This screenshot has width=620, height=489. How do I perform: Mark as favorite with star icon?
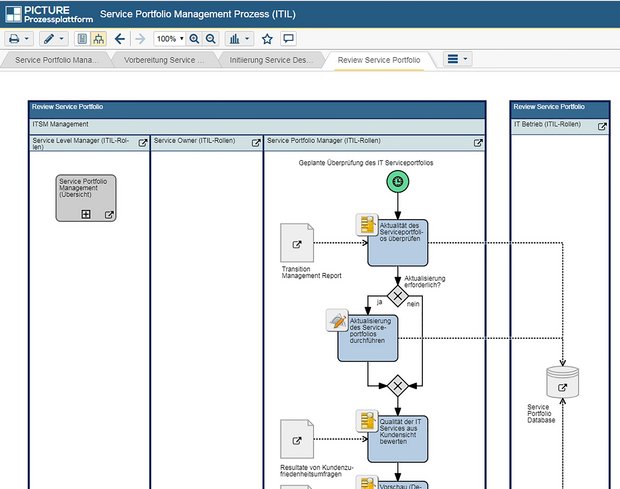(x=267, y=39)
